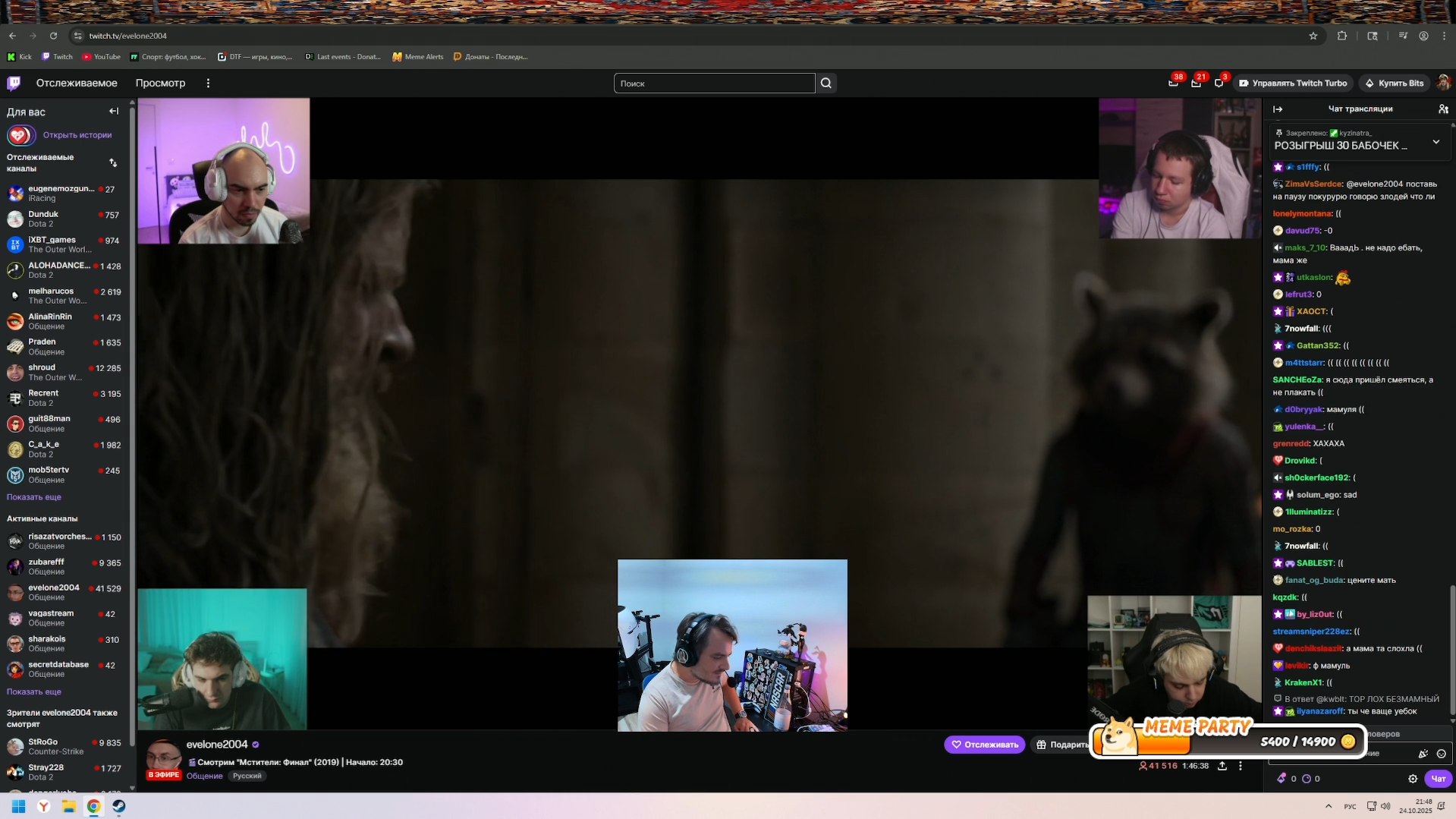This screenshot has height=819, width=1456.
Task: Share the stream
Action: coord(1222,766)
